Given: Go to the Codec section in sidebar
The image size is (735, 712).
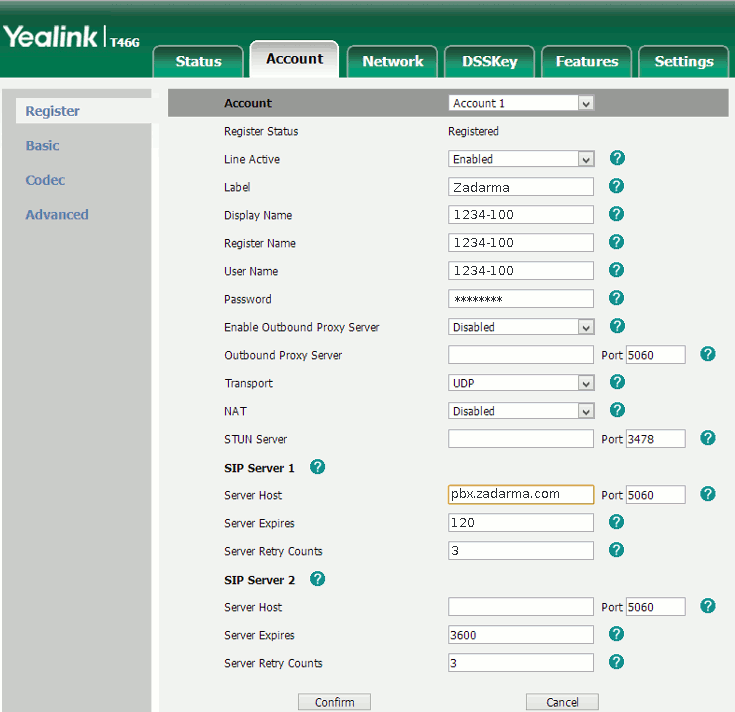Looking at the screenshot, I should coord(45,180).
